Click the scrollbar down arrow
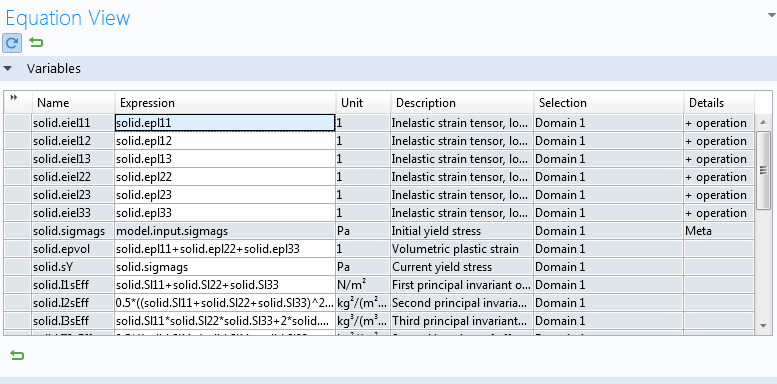Image resolution: width=777 pixels, height=384 pixels. pyautogui.click(x=763, y=326)
